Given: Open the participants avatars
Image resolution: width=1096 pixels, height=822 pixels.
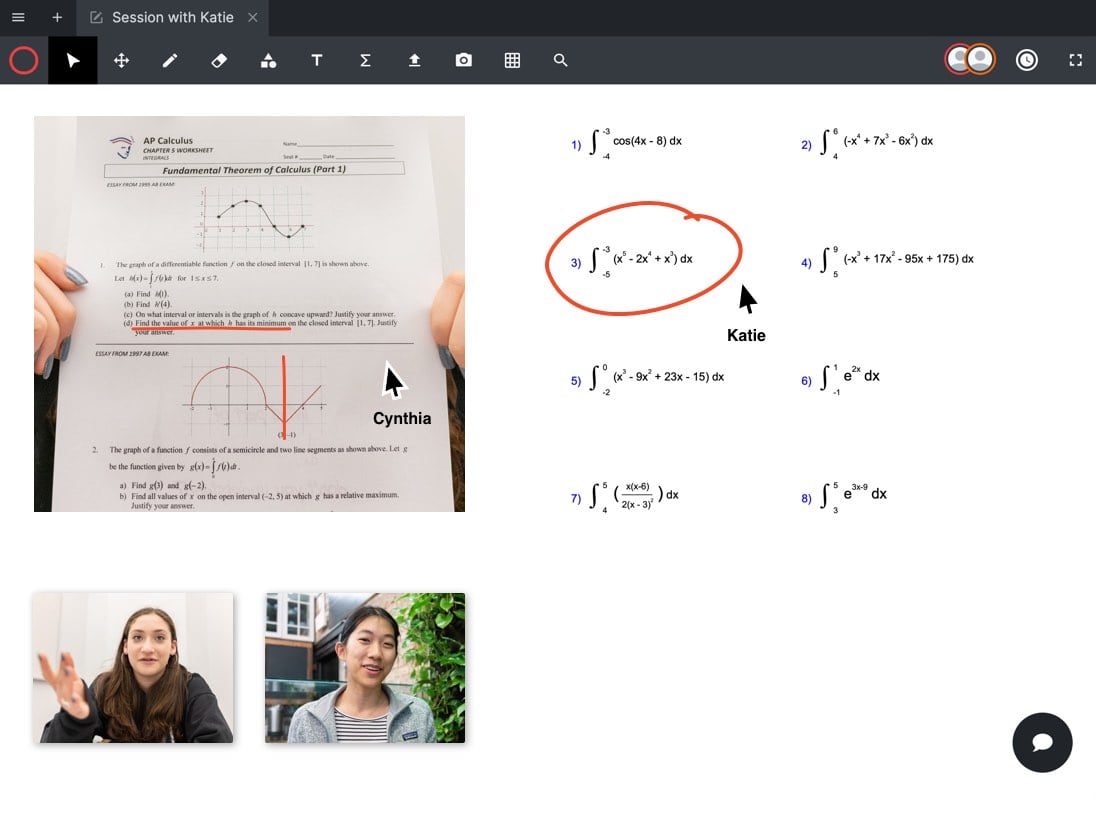Looking at the screenshot, I should [x=970, y=59].
